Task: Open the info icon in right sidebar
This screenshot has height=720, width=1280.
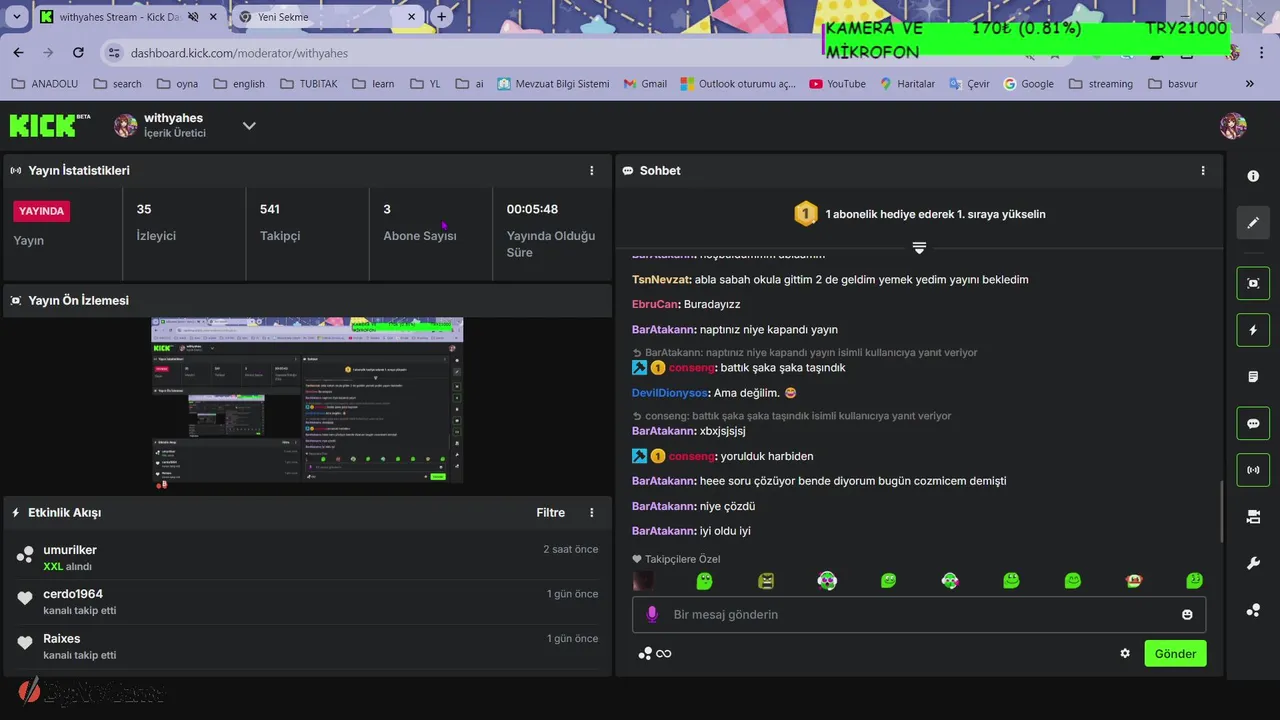Action: pyautogui.click(x=1253, y=176)
